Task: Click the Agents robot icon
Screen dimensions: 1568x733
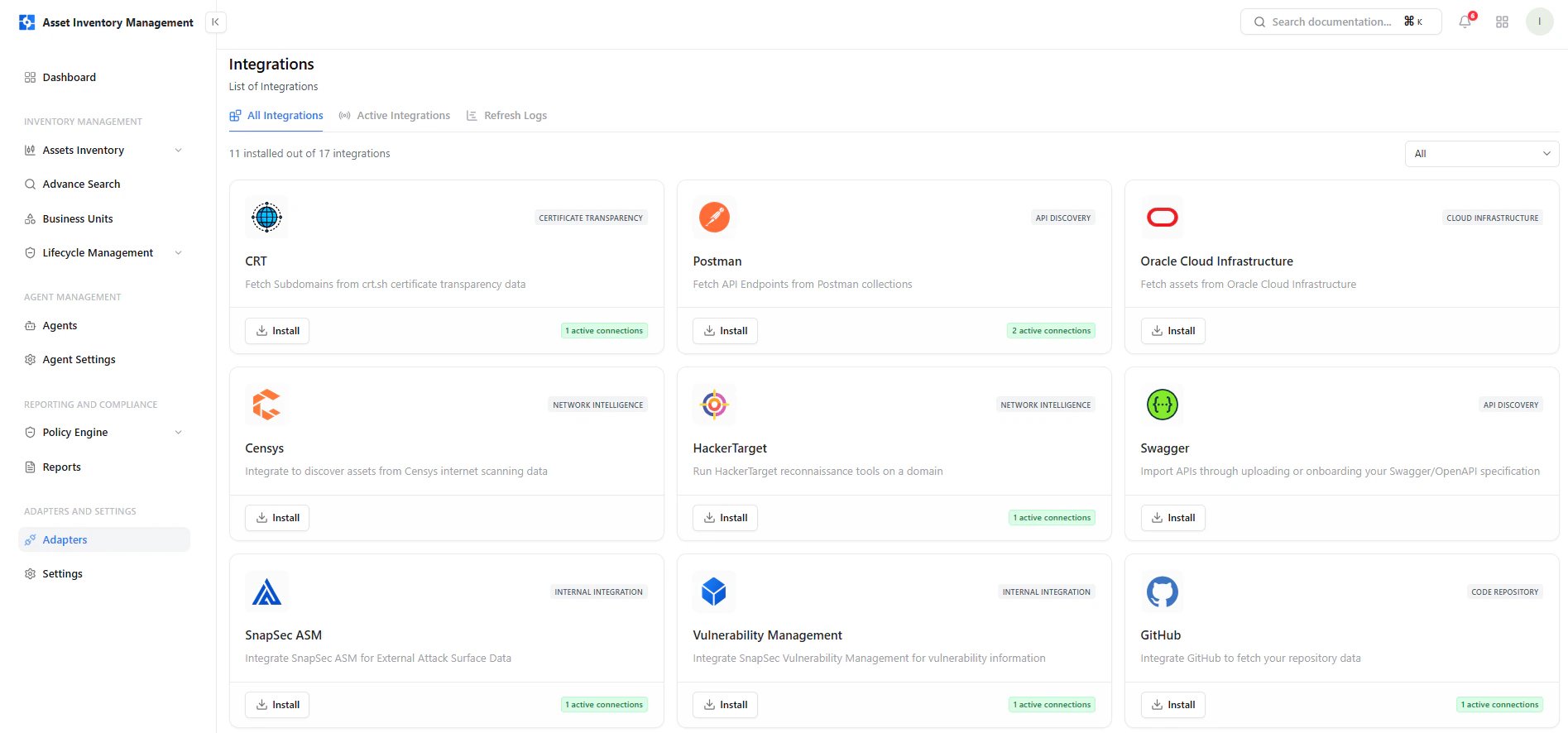Action: [x=31, y=325]
